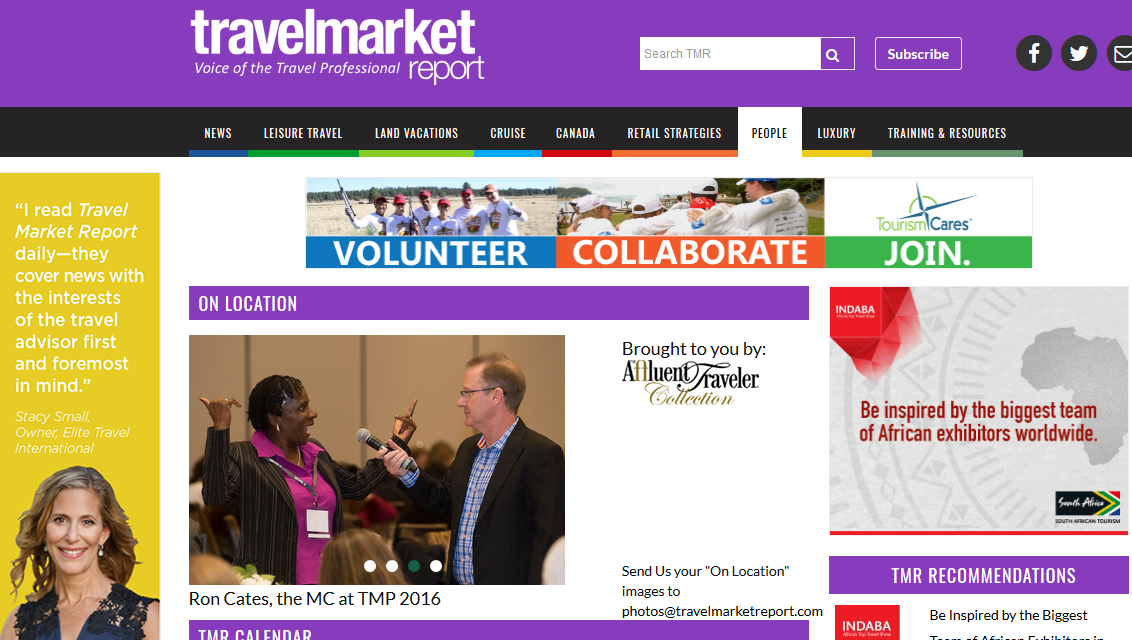This screenshot has height=640, width=1132.
Task: Open the Facebook page icon
Action: point(1034,53)
